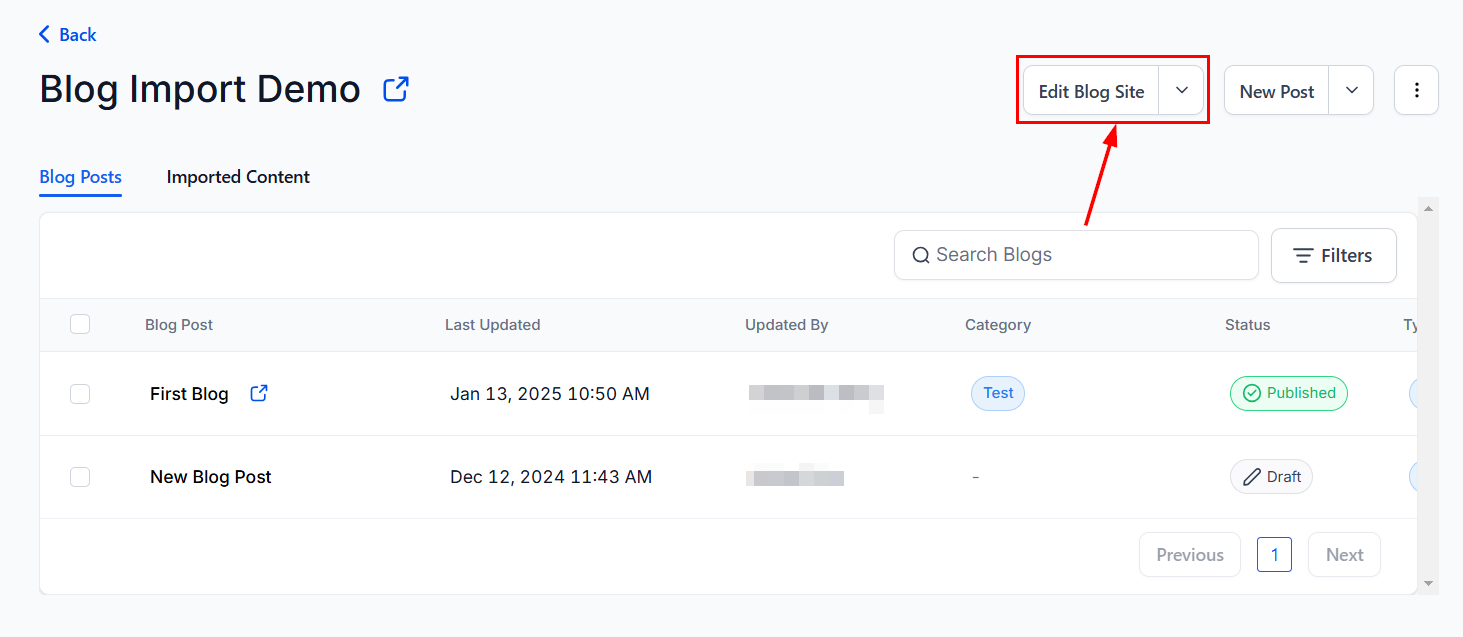Click the Published checkmark icon
This screenshot has width=1463, height=637.
(1251, 393)
